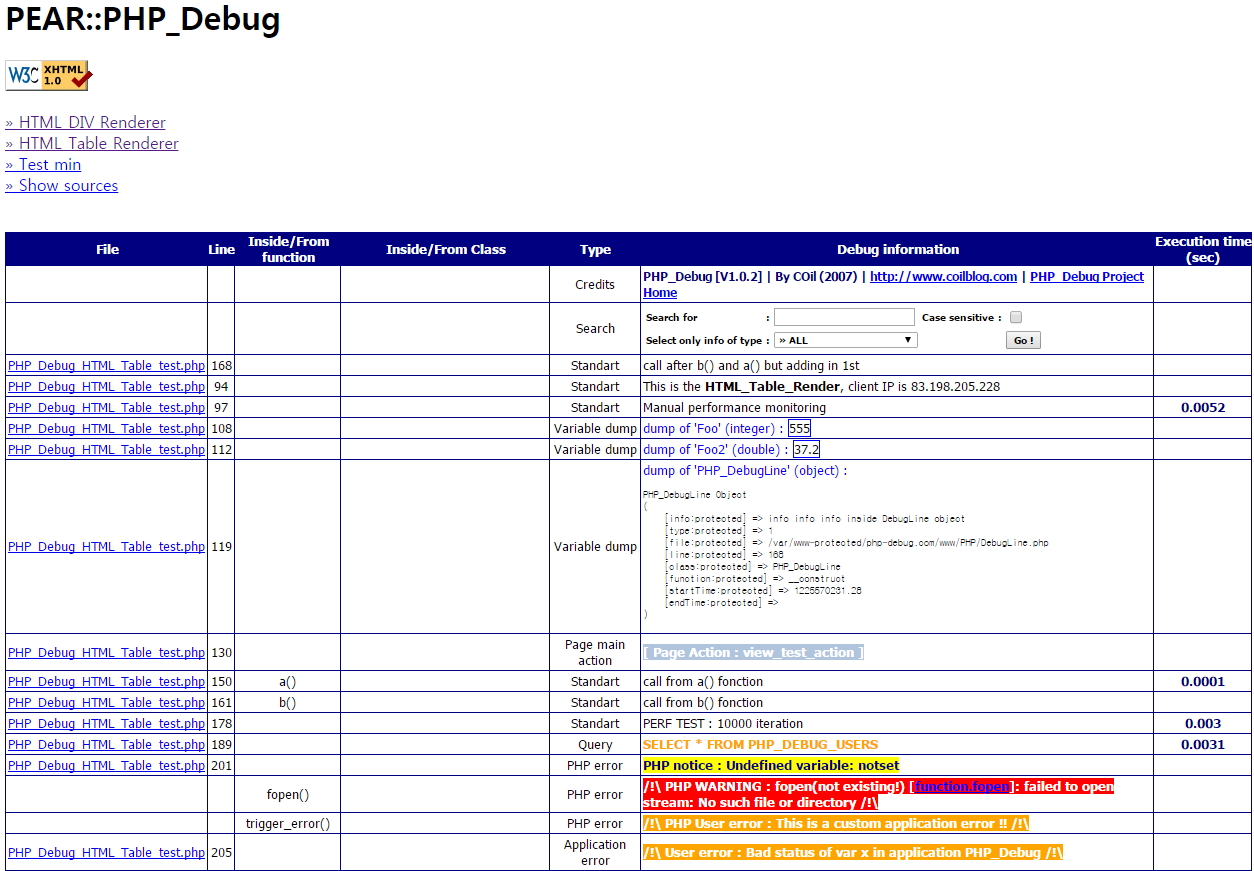Click the a() function cell
The width and height of the screenshot is (1254, 871).
(x=288, y=682)
